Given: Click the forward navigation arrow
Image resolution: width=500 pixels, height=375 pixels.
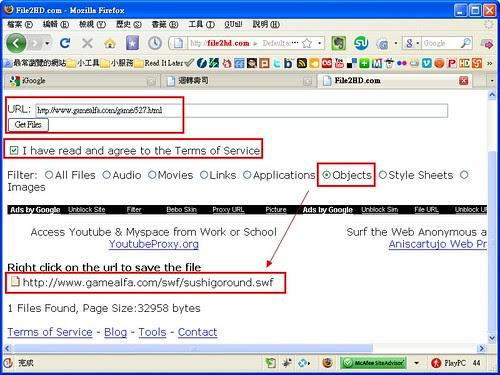Looking at the screenshot, I should pyautogui.click(x=35, y=43).
